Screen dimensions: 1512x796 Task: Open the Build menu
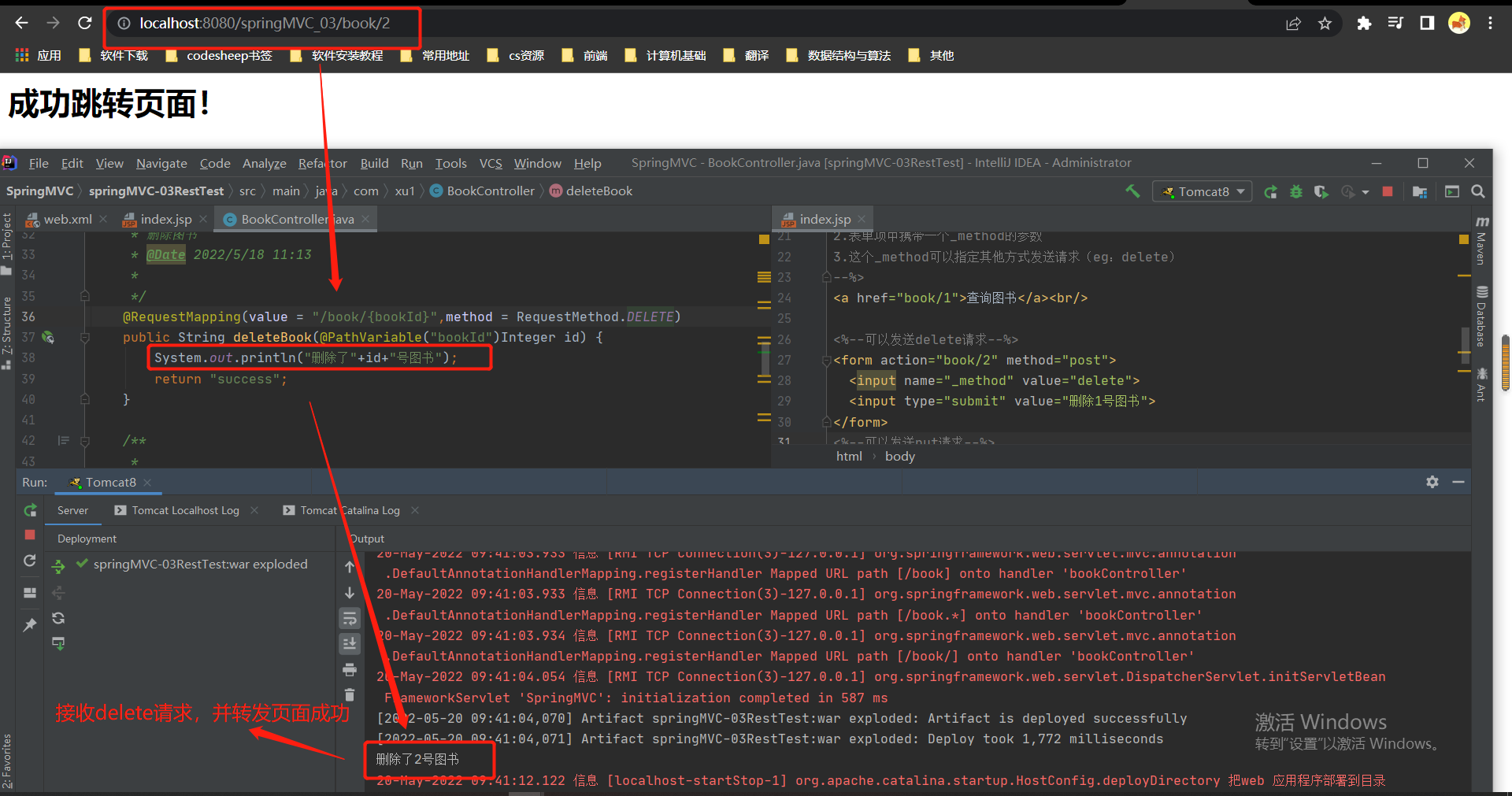click(375, 163)
